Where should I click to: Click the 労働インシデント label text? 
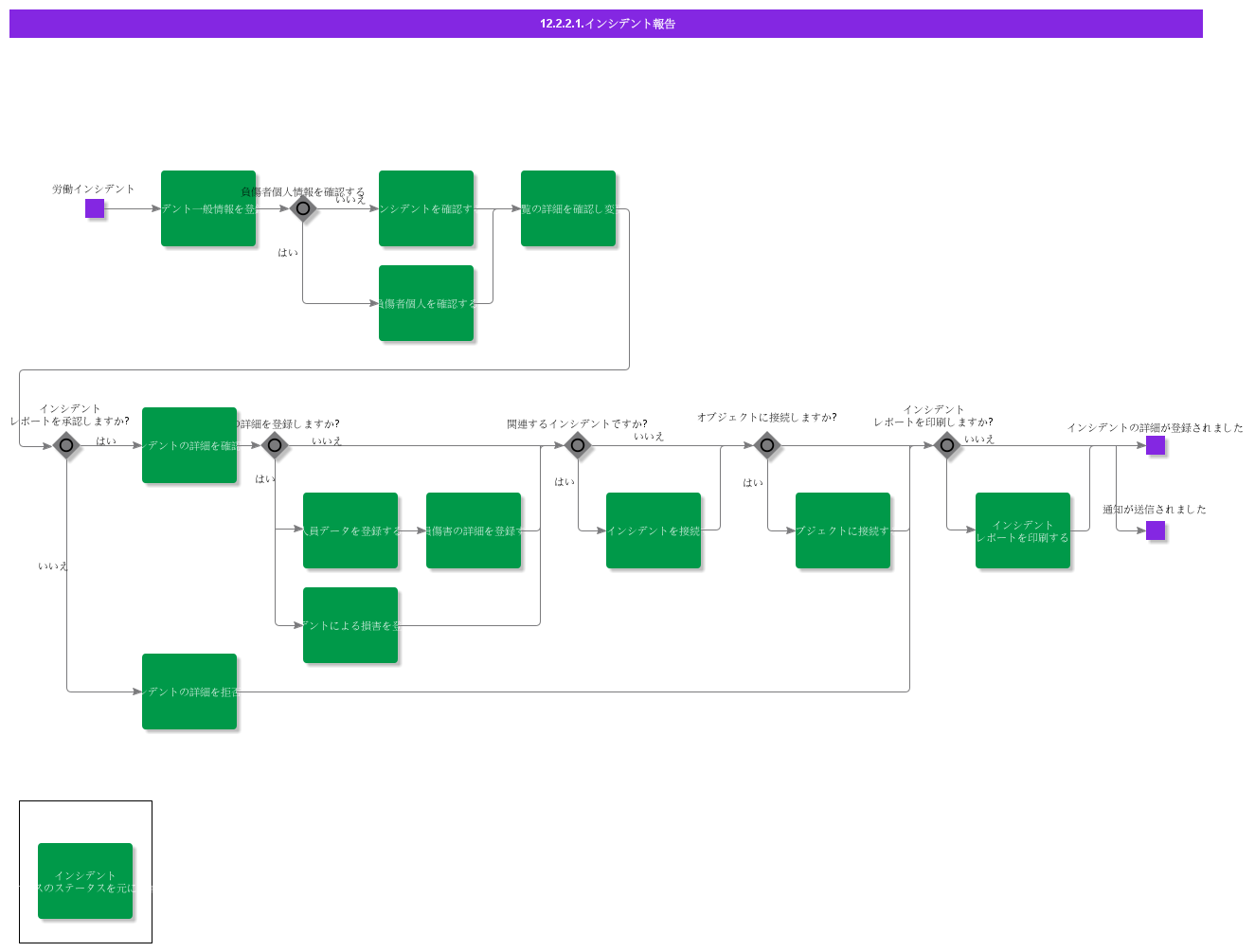(x=94, y=189)
